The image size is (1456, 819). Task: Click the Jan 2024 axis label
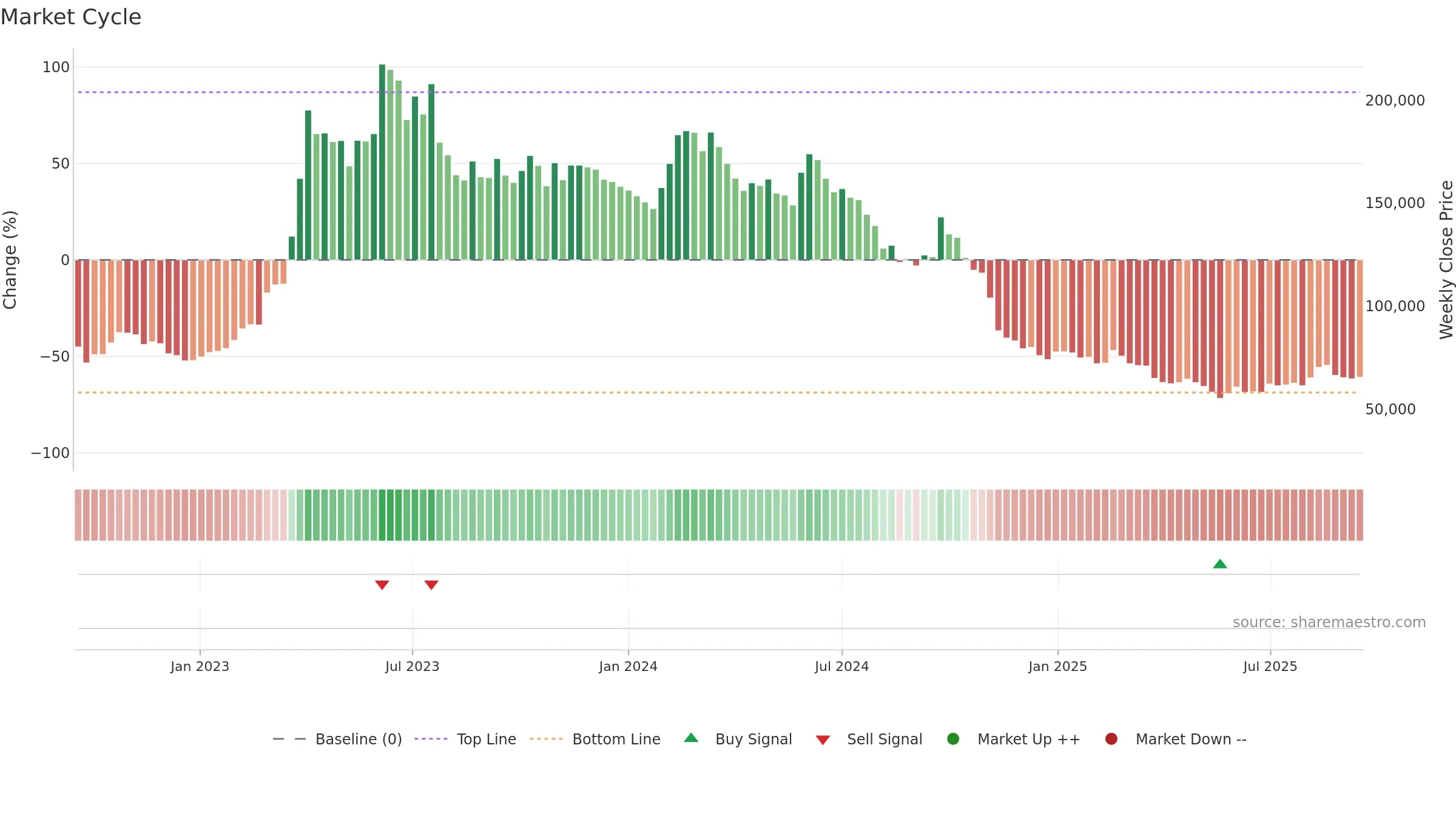pos(628,666)
